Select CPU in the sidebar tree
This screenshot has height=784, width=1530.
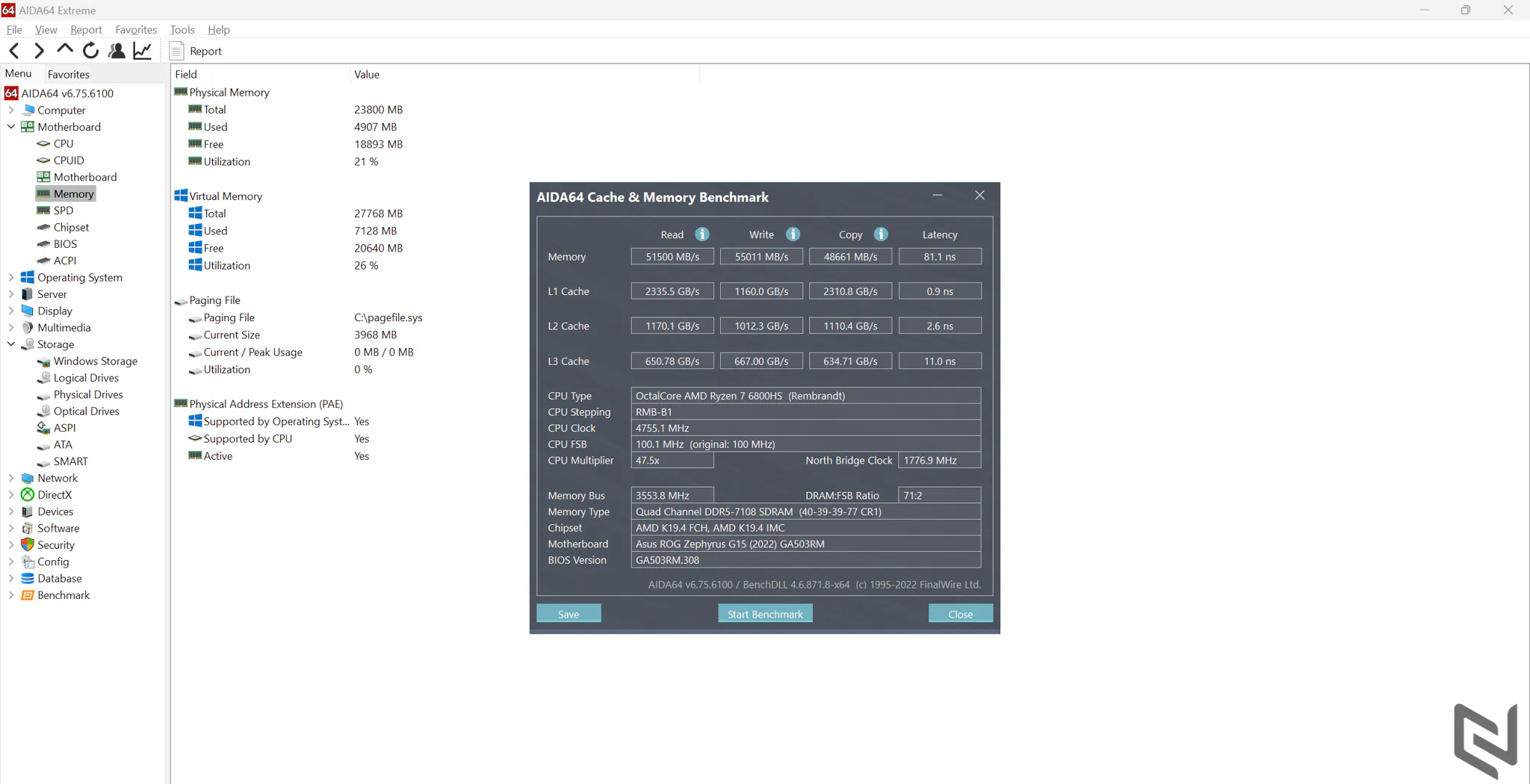point(64,143)
